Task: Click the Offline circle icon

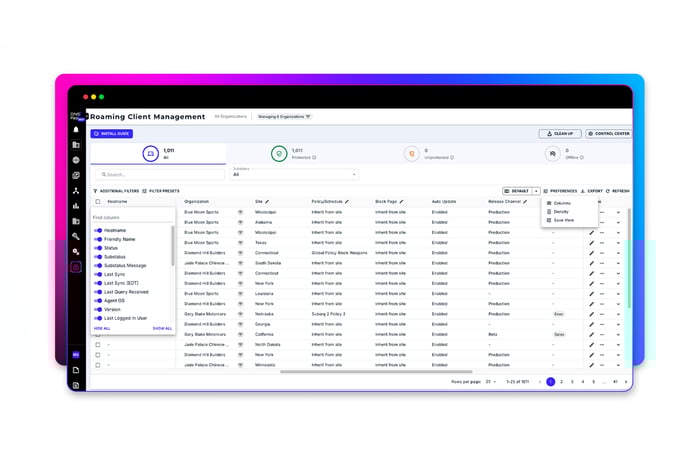Action: click(552, 154)
